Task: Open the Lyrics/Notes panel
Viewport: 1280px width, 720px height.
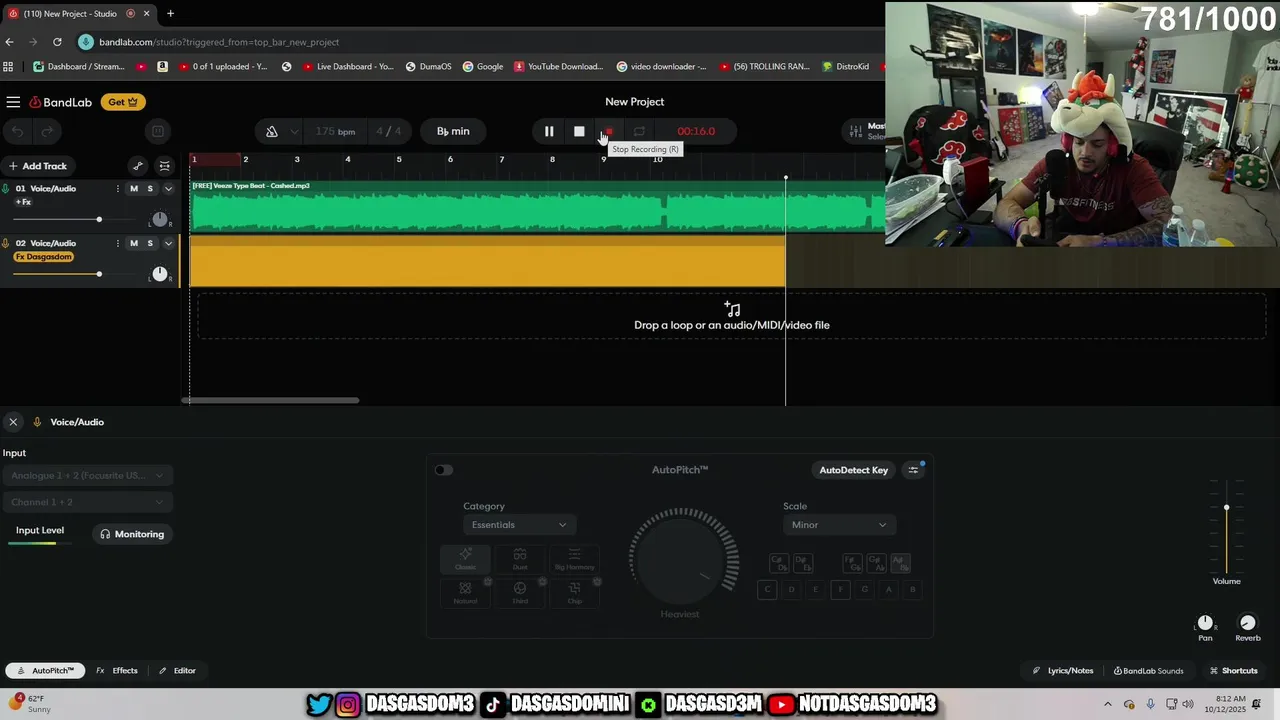Action: (1063, 671)
